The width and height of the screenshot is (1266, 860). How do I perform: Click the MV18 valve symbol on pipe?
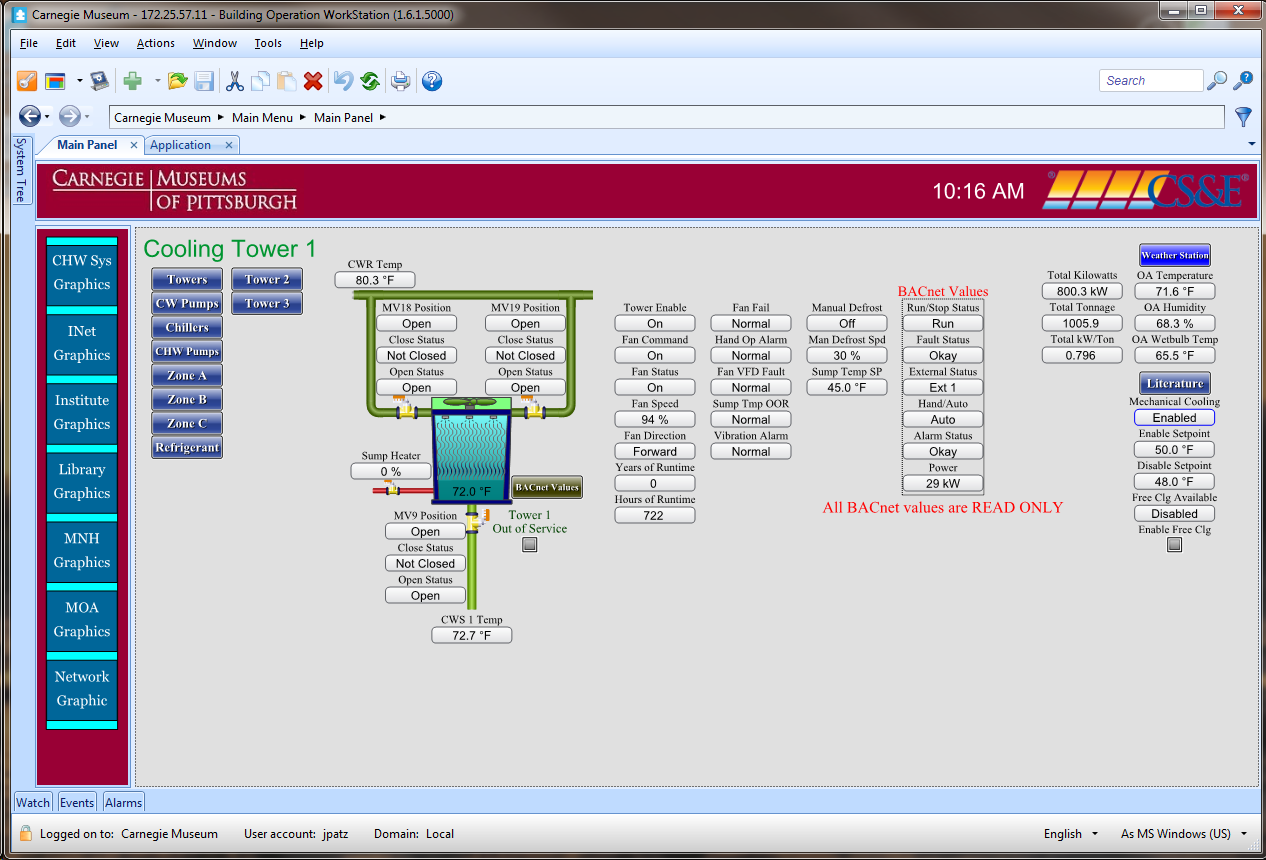(405, 407)
